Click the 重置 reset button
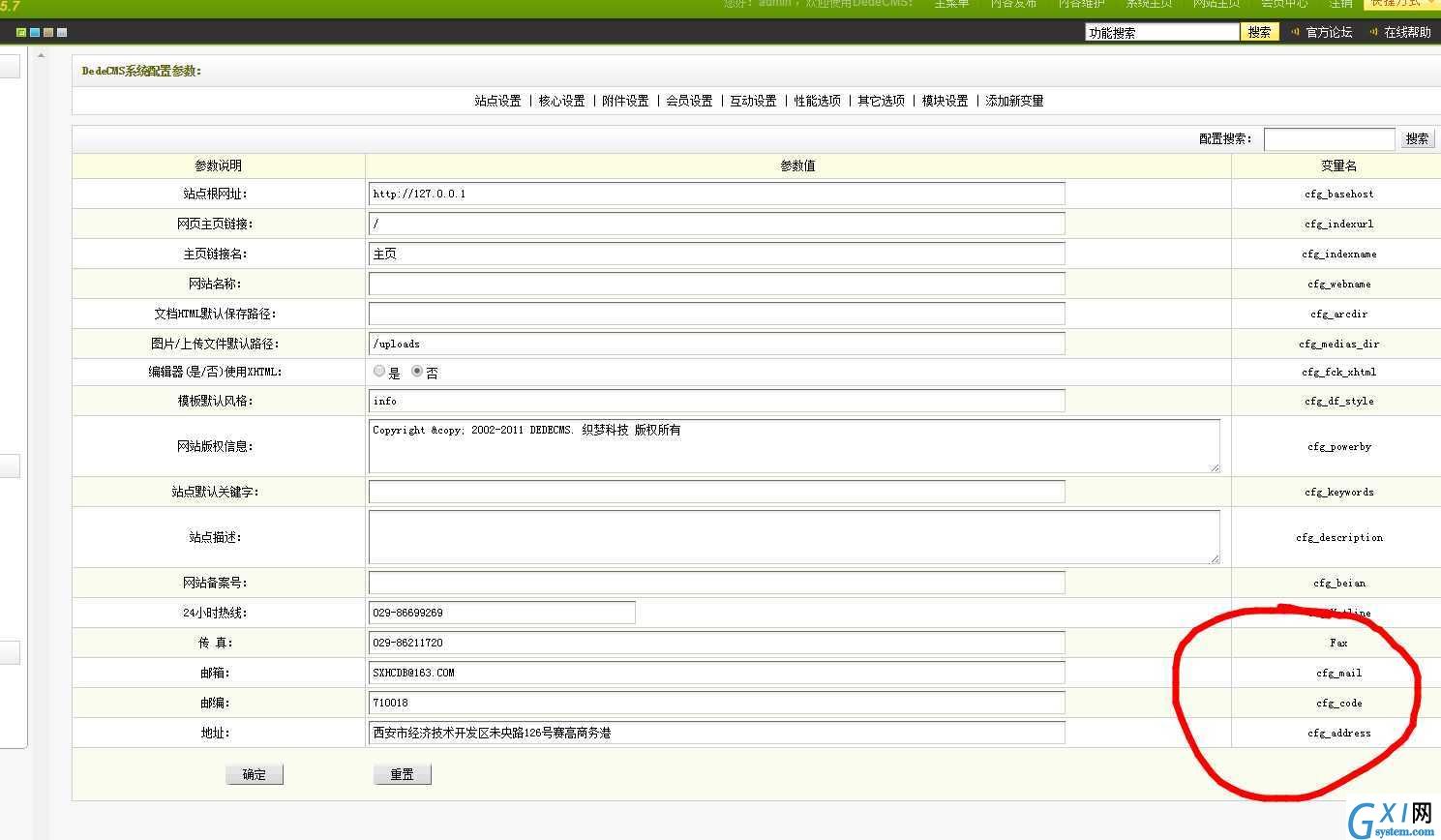Image resolution: width=1441 pixels, height=840 pixels. pos(402,774)
